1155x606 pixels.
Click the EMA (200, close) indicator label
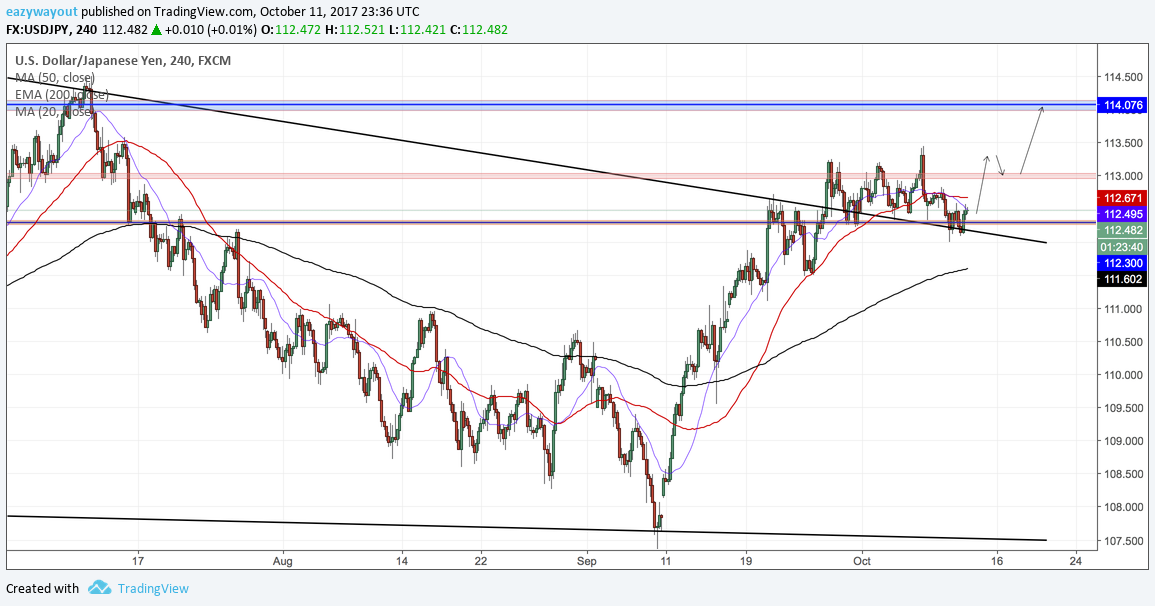click(x=61, y=95)
